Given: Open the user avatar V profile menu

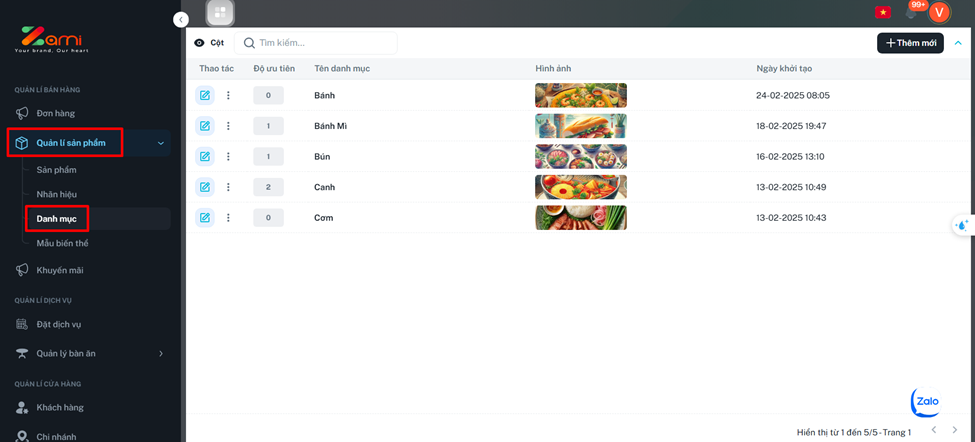Looking at the screenshot, I should point(939,12).
